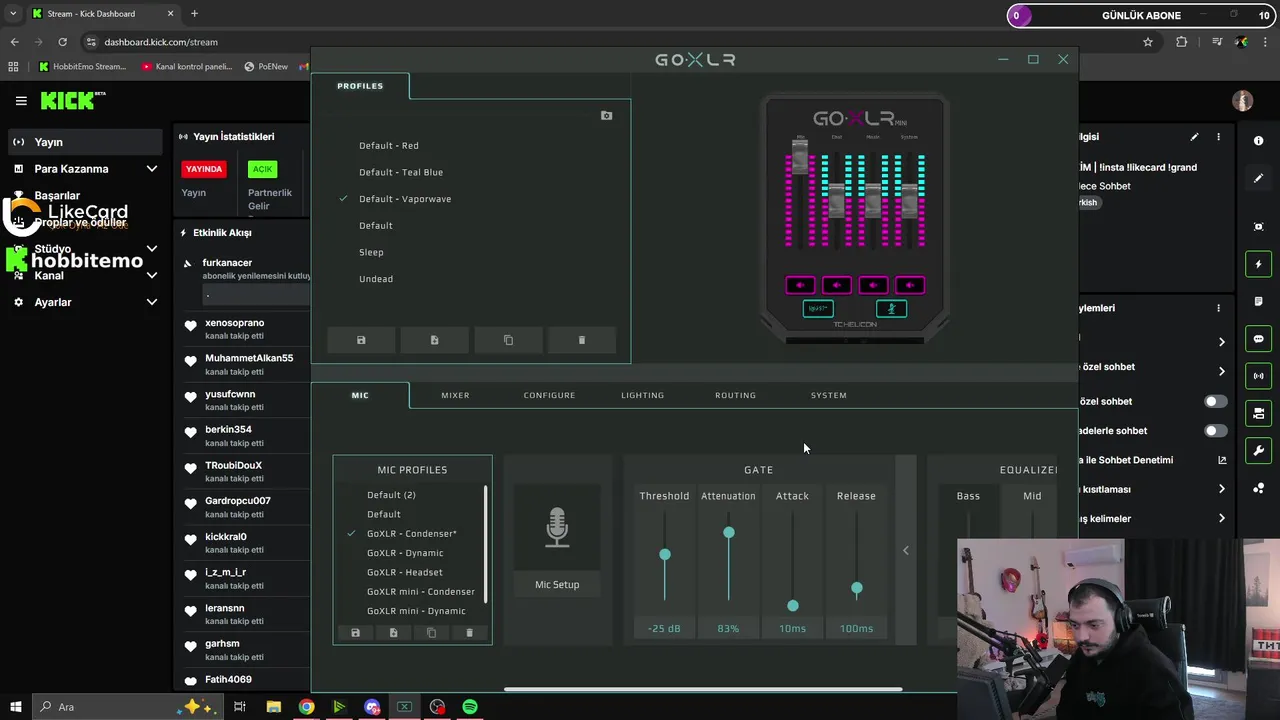The width and height of the screenshot is (1280, 720).
Task: Copy the selected mic profile
Action: (x=431, y=633)
